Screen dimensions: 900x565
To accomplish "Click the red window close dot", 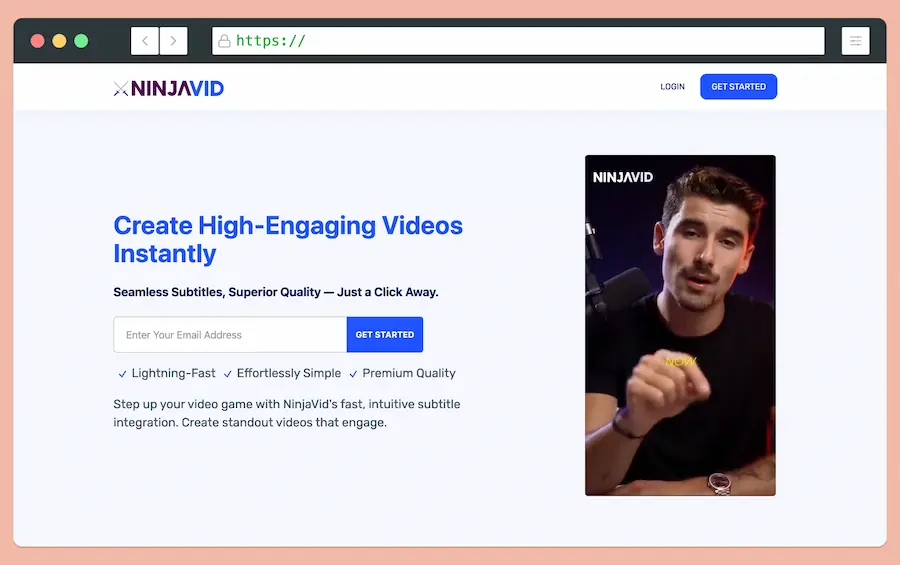I will click(x=37, y=41).
